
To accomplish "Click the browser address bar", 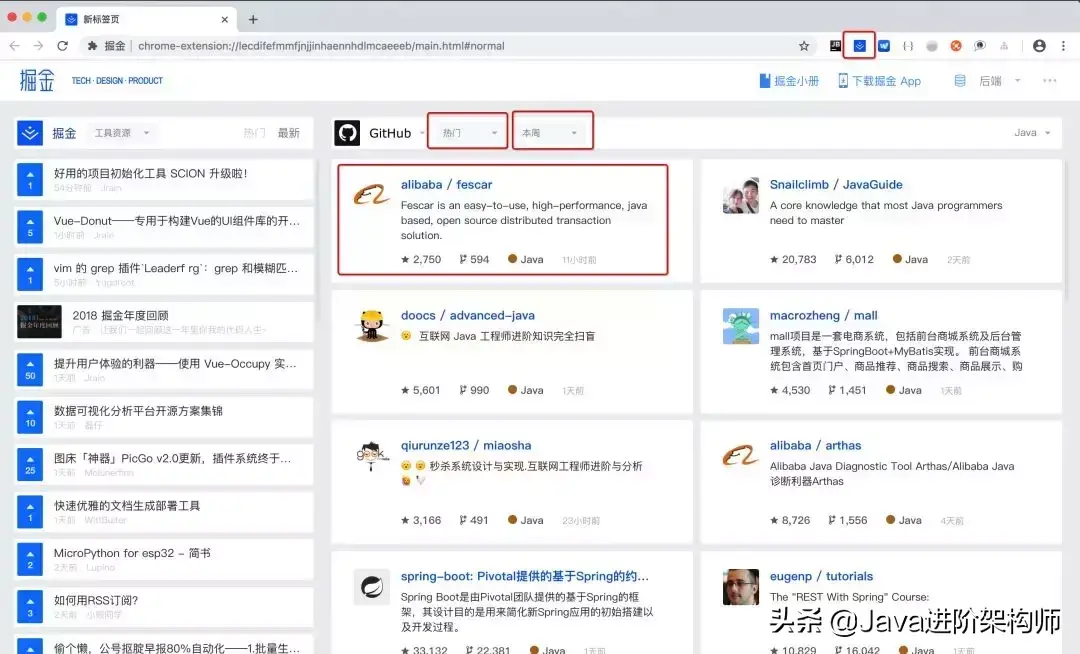I will click(448, 46).
